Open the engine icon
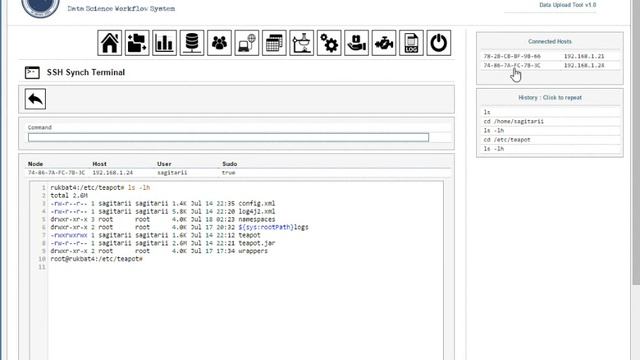This screenshot has width=640, height=360. point(384,43)
